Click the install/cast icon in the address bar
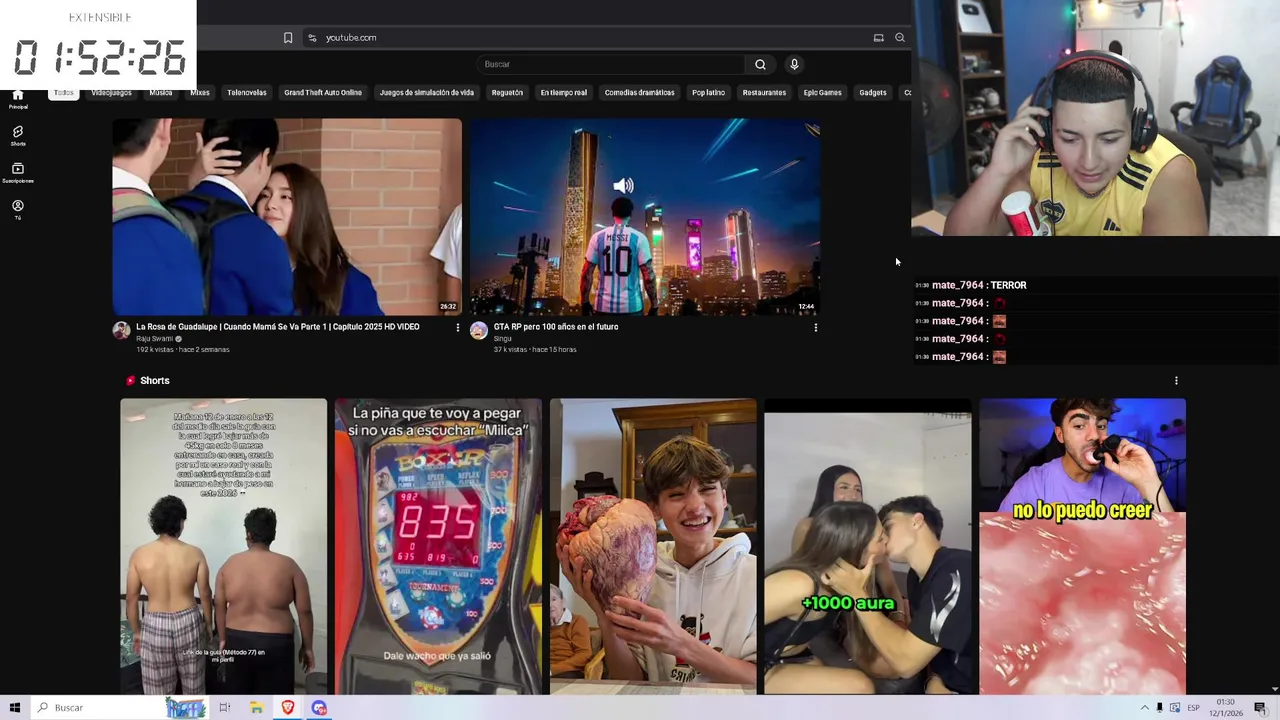Screen dimensions: 1280x720 878,38
